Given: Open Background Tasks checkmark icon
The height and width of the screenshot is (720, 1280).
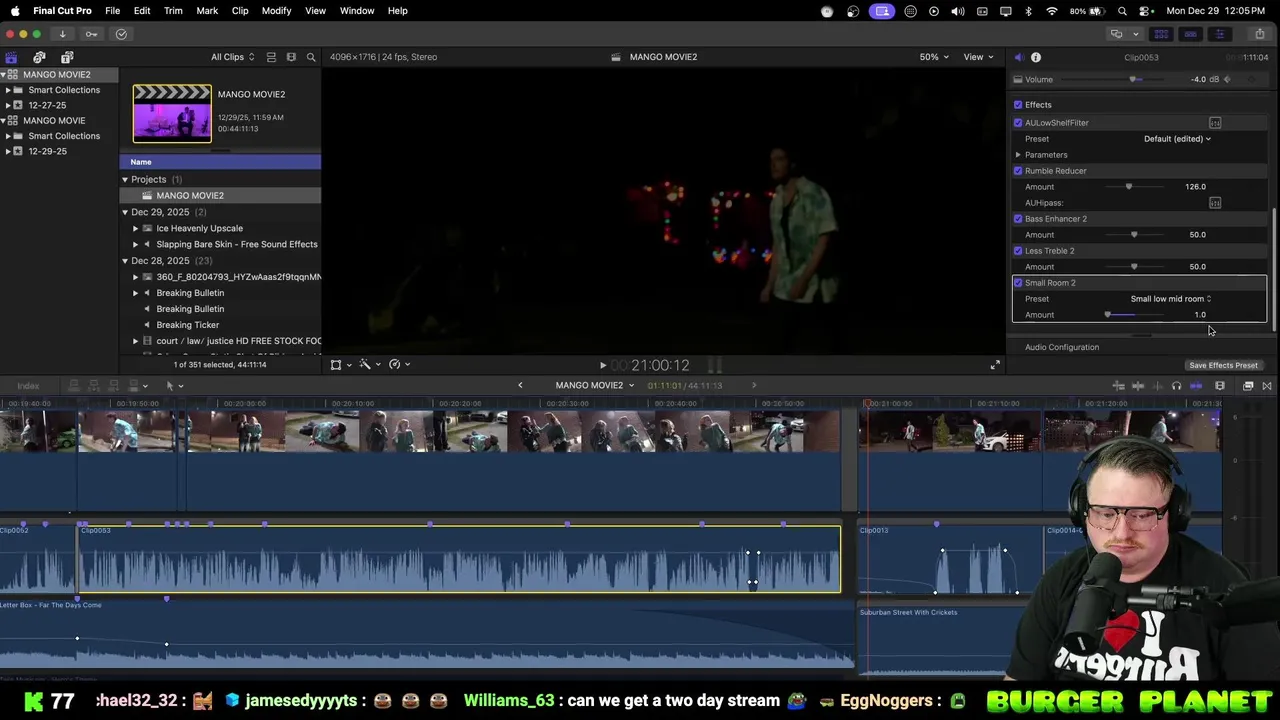Looking at the screenshot, I should pyautogui.click(x=121, y=34).
